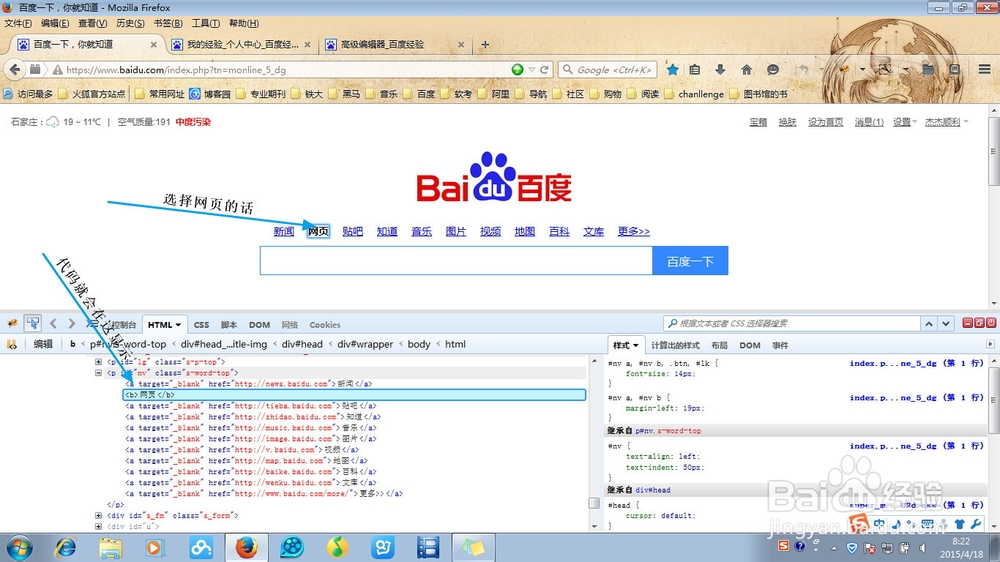The width and height of the screenshot is (1000, 562).
Task: Open a new Firefox tab
Action: tap(485, 44)
